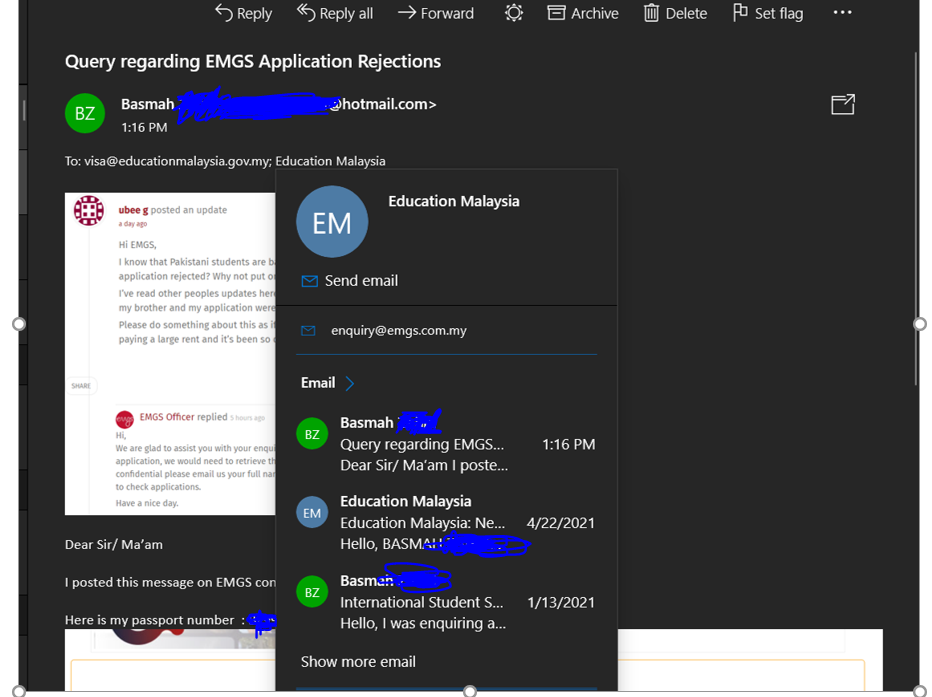Screen dimensions: 932x697
Task: Archive the current email
Action: [583, 13]
